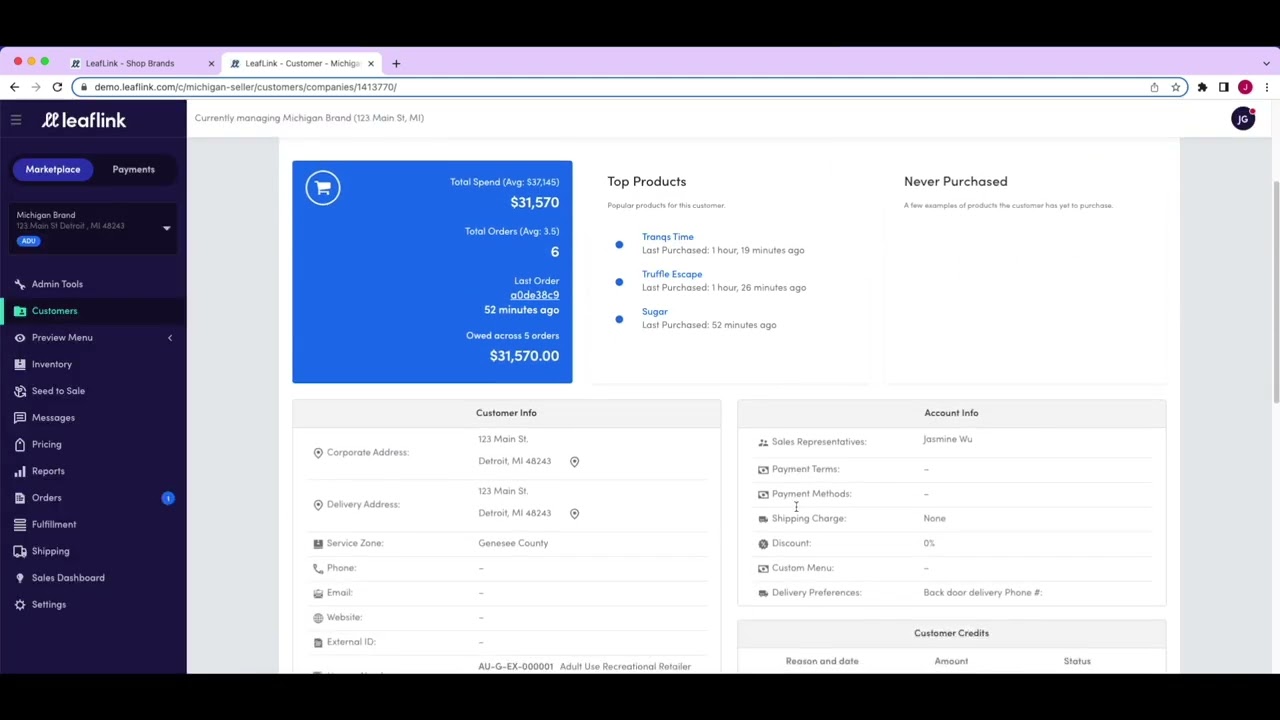Click the Reports chart icon

(20, 471)
